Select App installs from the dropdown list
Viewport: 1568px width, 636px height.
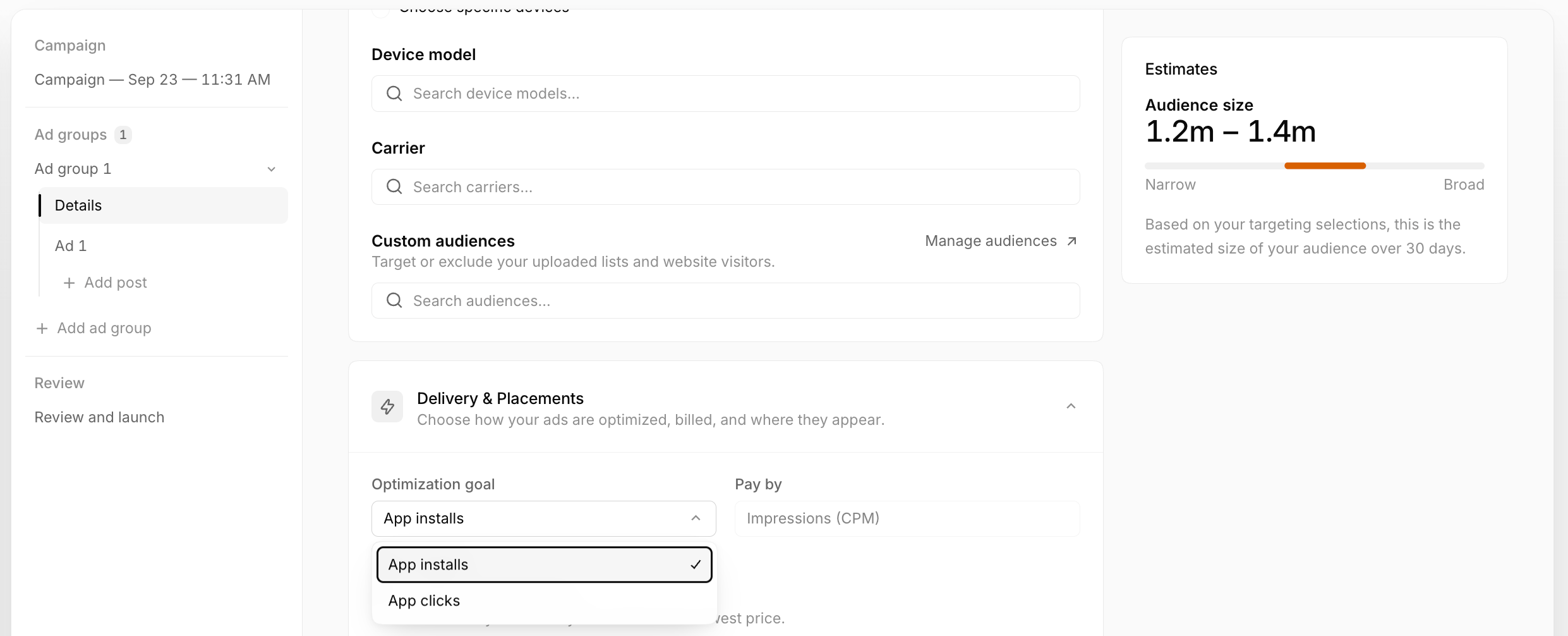545,565
